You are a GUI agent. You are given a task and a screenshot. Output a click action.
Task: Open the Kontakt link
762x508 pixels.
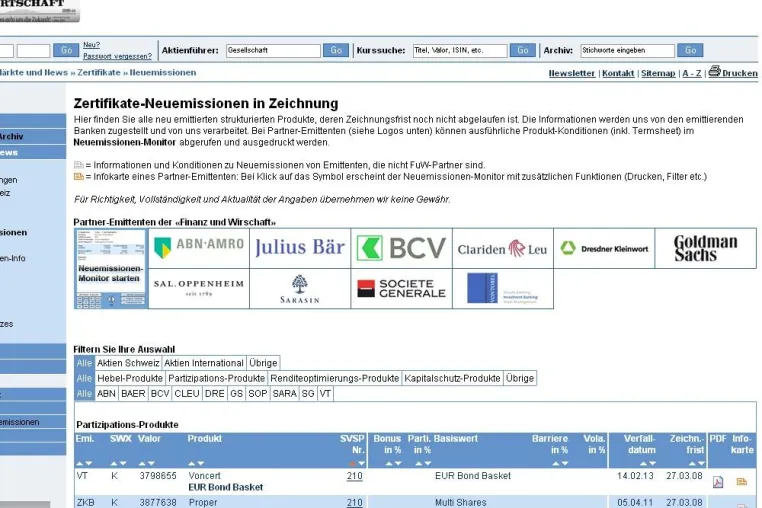618,73
